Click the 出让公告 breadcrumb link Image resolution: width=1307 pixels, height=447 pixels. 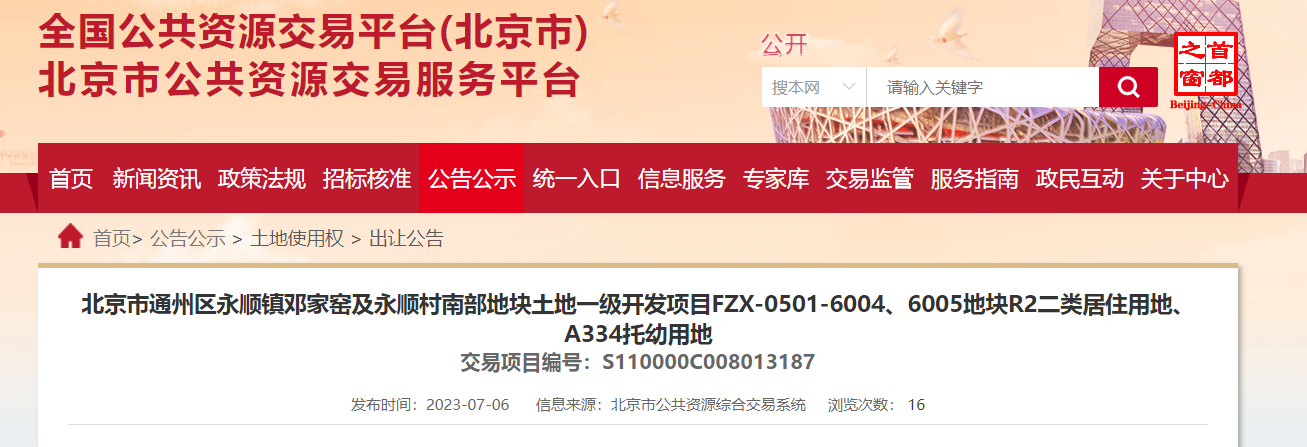[x=407, y=238]
